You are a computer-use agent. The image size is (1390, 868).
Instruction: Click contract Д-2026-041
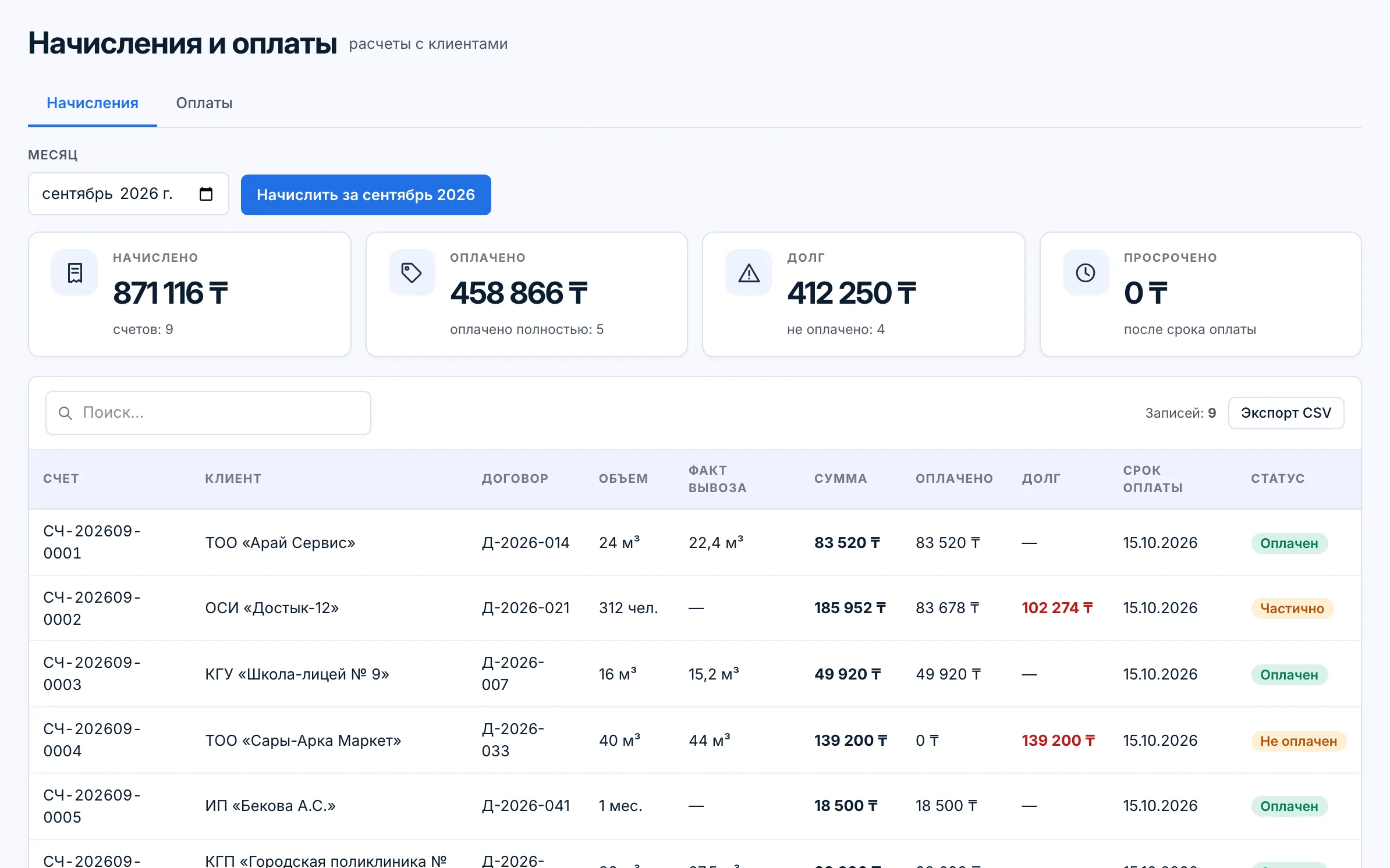point(526,806)
